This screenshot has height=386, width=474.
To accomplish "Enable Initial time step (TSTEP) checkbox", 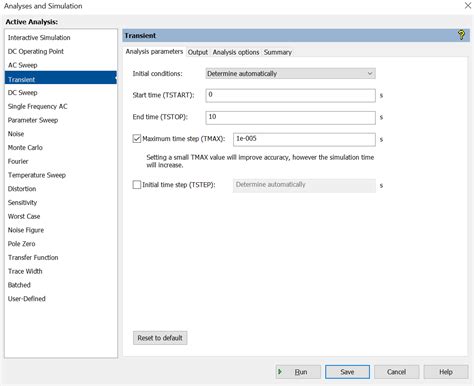I will pyautogui.click(x=137, y=185).
